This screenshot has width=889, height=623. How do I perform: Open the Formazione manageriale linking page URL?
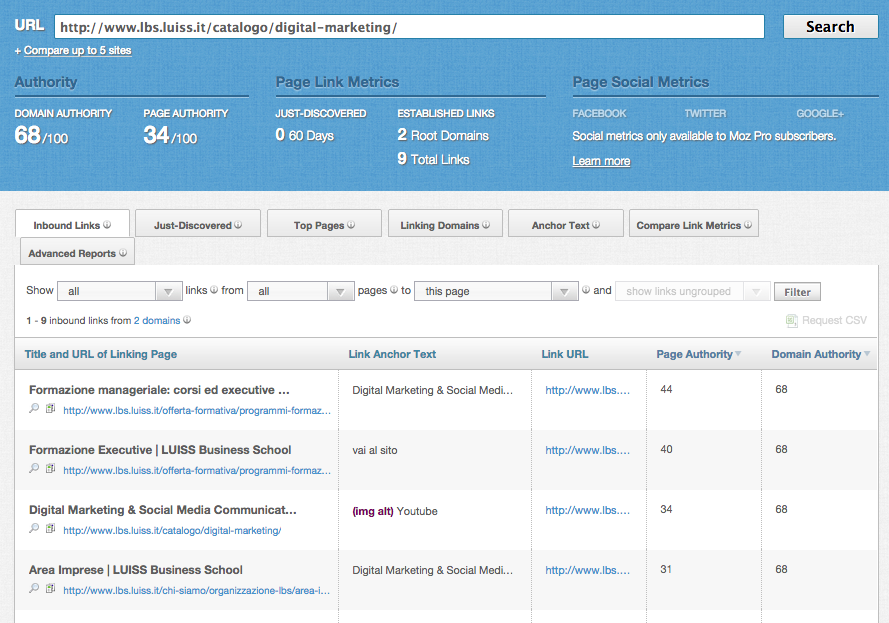click(x=197, y=410)
